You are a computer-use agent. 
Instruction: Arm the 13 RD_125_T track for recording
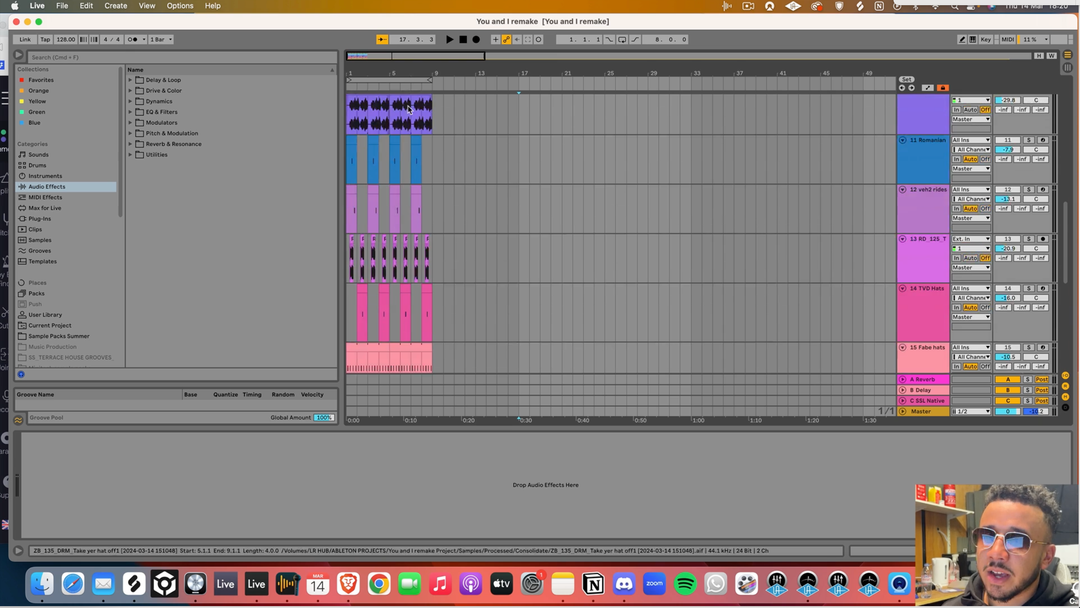tap(1042, 239)
